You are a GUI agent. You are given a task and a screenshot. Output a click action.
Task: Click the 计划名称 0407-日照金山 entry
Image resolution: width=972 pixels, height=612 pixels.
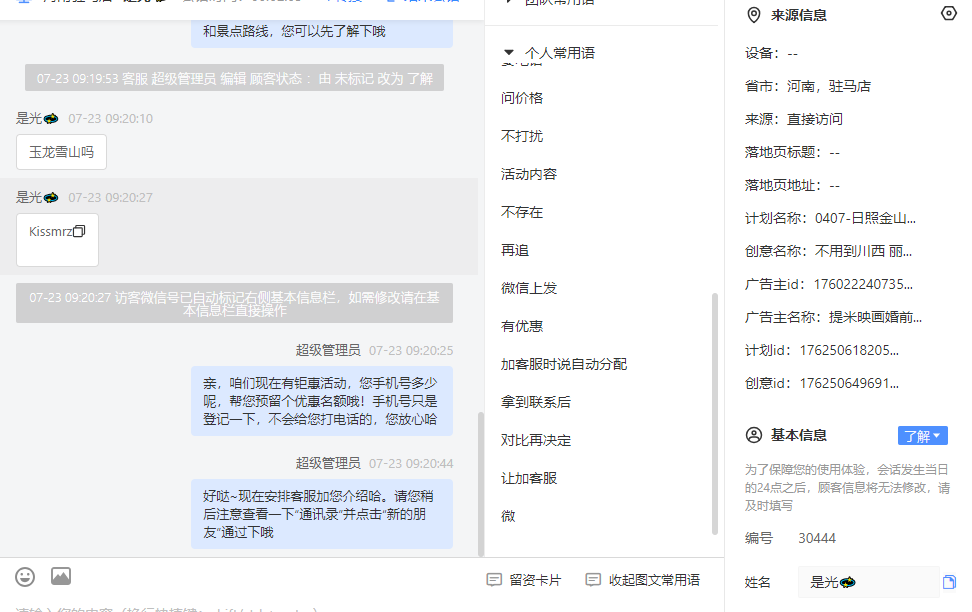tap(830, 218)
